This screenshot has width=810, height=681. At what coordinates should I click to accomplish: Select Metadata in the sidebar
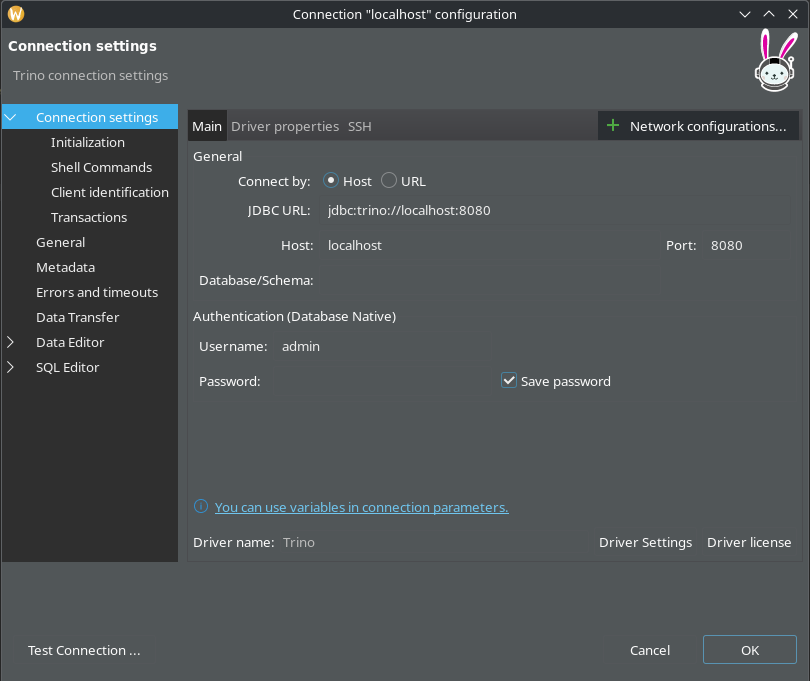(65, 267)
